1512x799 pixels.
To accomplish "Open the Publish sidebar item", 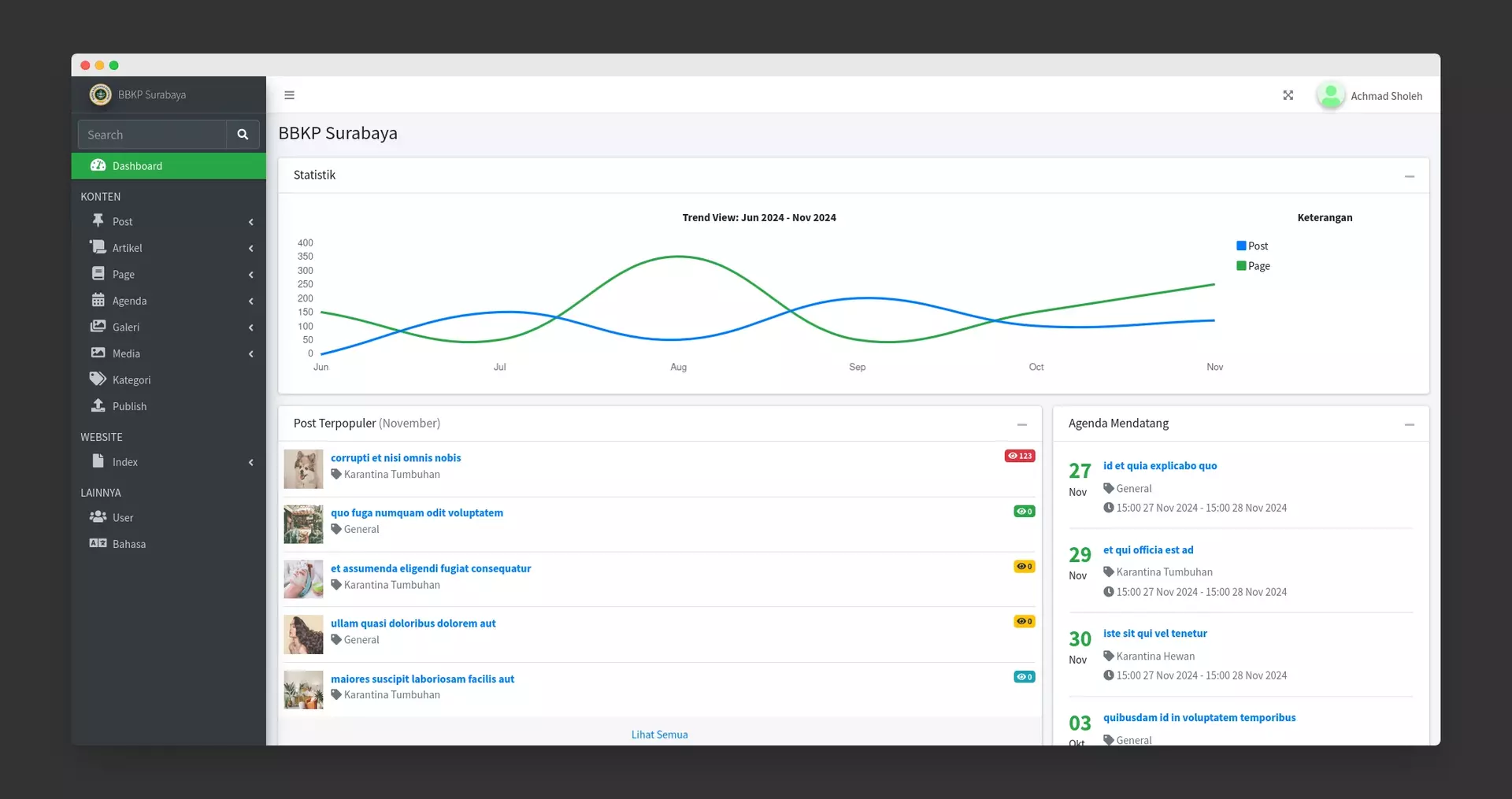I will coord(129,406).
